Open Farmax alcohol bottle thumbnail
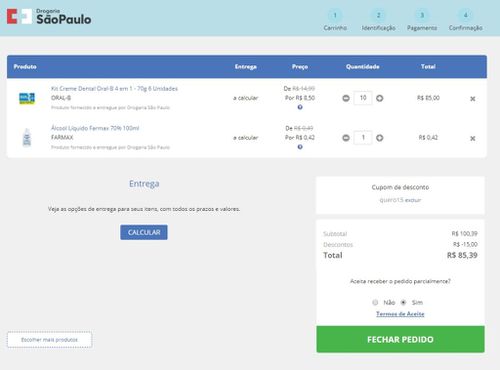Screen dimensions: 500x370 [27, 138]
